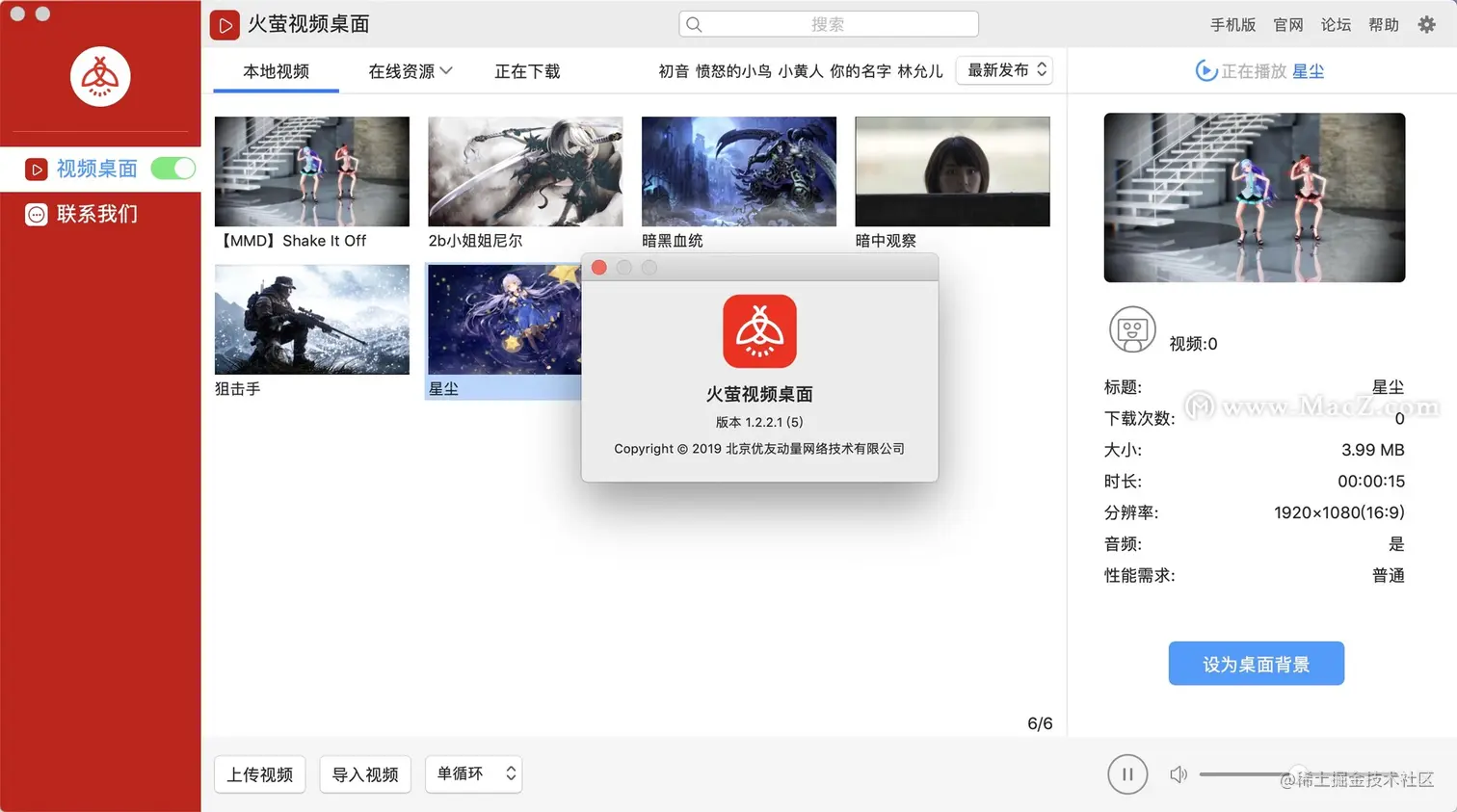Select the 【MMD】Shake It Off thumbnail
Image resolution: width=1457 pixels, height=812 pixels.
point(311,171)
